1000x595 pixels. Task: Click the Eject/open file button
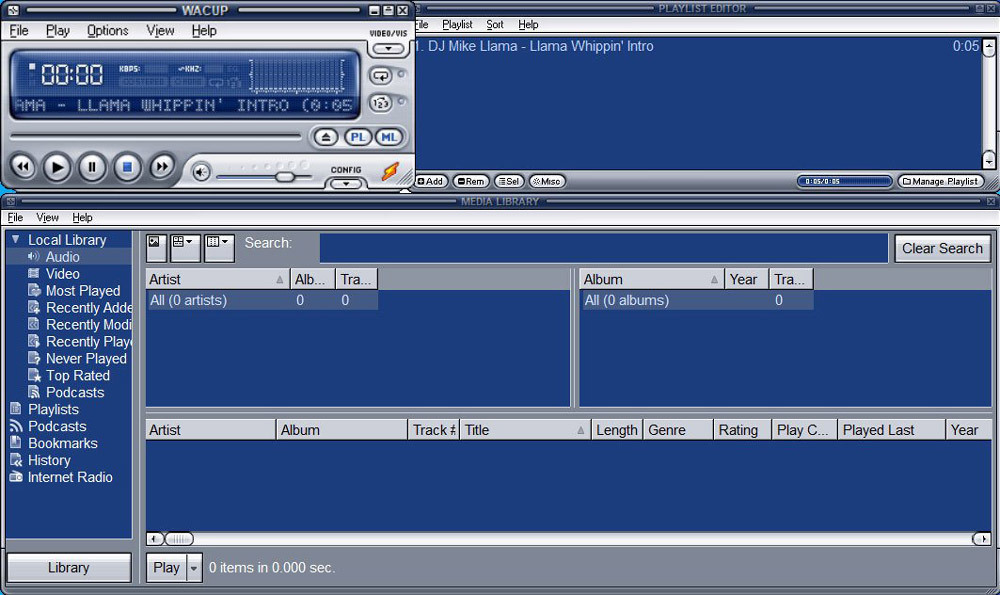tap(325, 137)
